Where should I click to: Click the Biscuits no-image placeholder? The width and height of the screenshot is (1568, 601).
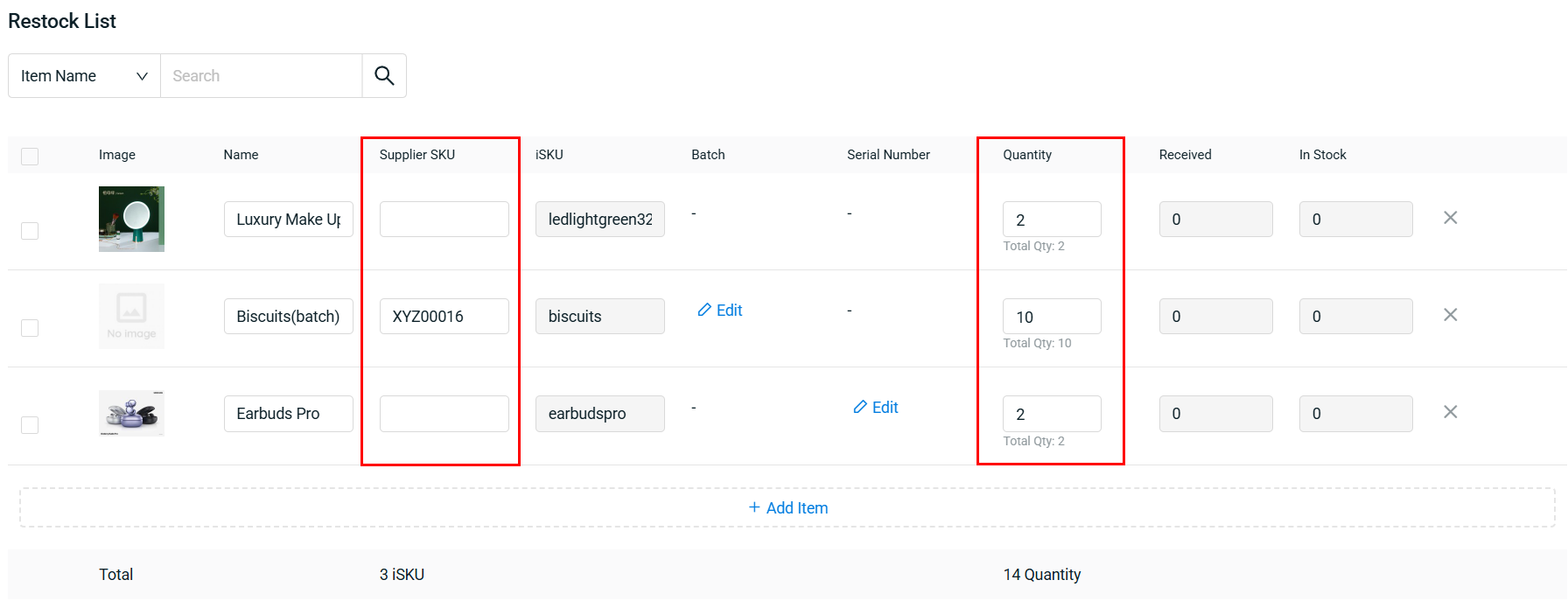(131, 317)
